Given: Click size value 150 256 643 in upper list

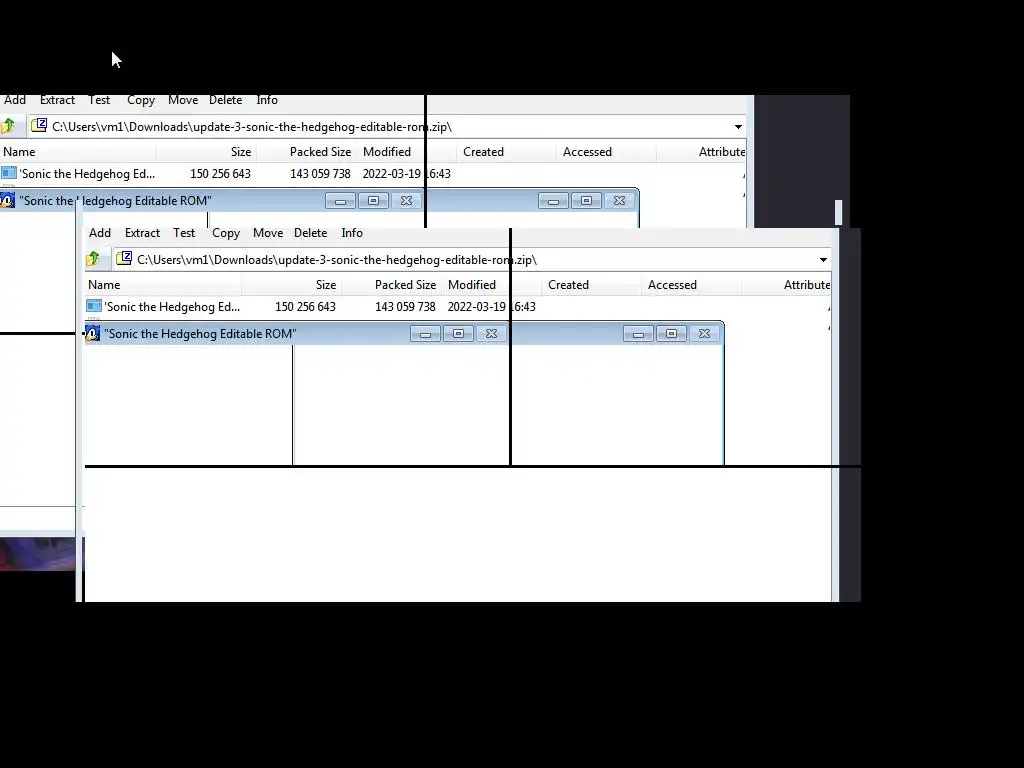Looking at the screenshot, I should (x=220, y=173).
